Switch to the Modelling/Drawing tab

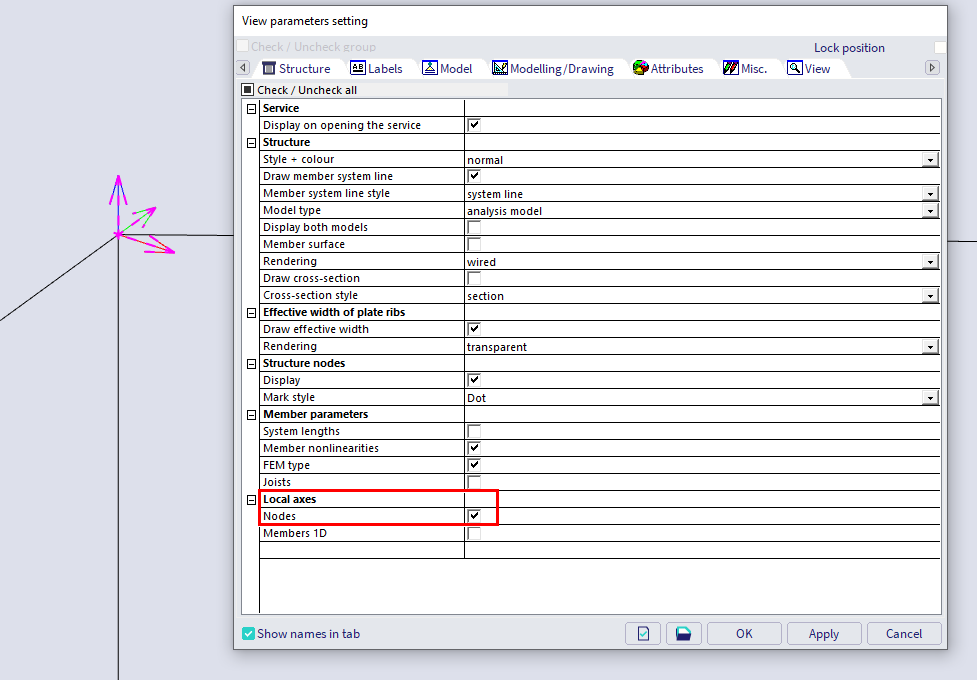pyautogui.click(x=552, y=68)
